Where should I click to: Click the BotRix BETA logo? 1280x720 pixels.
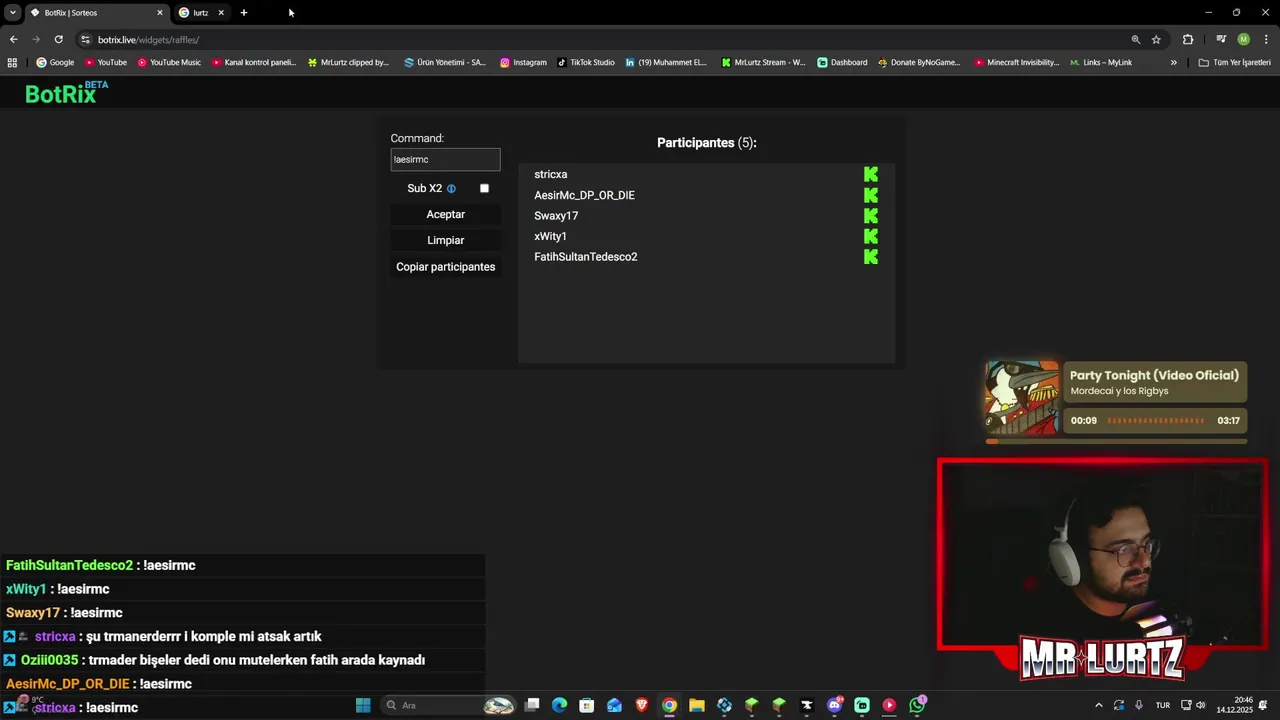[66, 92]
